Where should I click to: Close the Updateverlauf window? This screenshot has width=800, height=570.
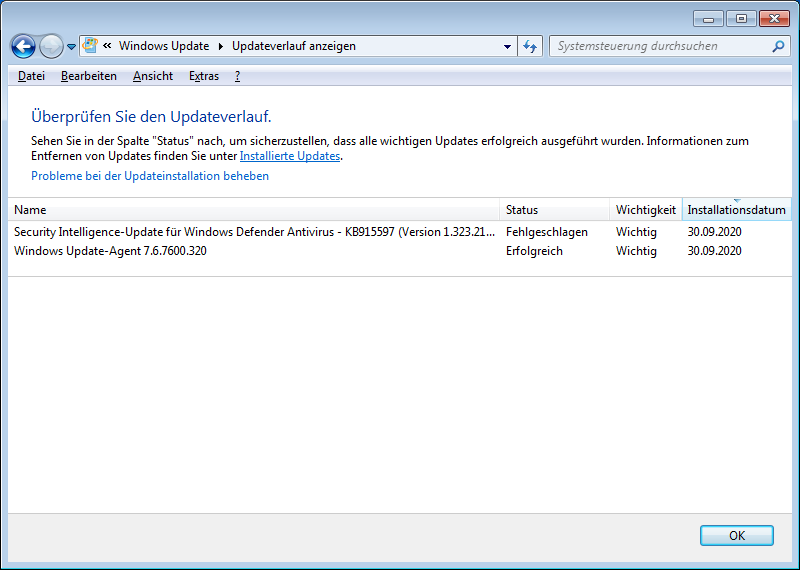pyautogui.click(x=774, y=19)
